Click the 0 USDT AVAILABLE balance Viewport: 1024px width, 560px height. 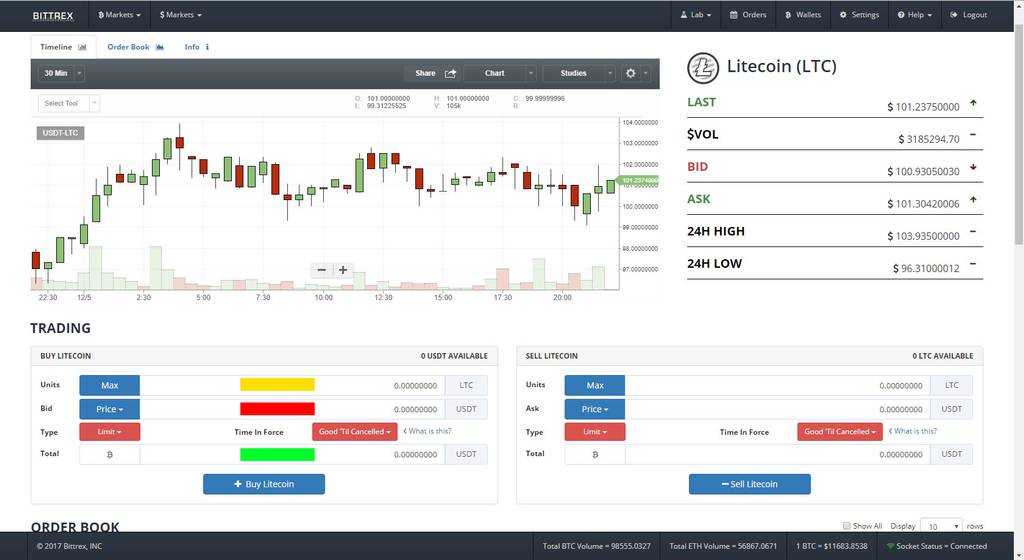[454, 356]
